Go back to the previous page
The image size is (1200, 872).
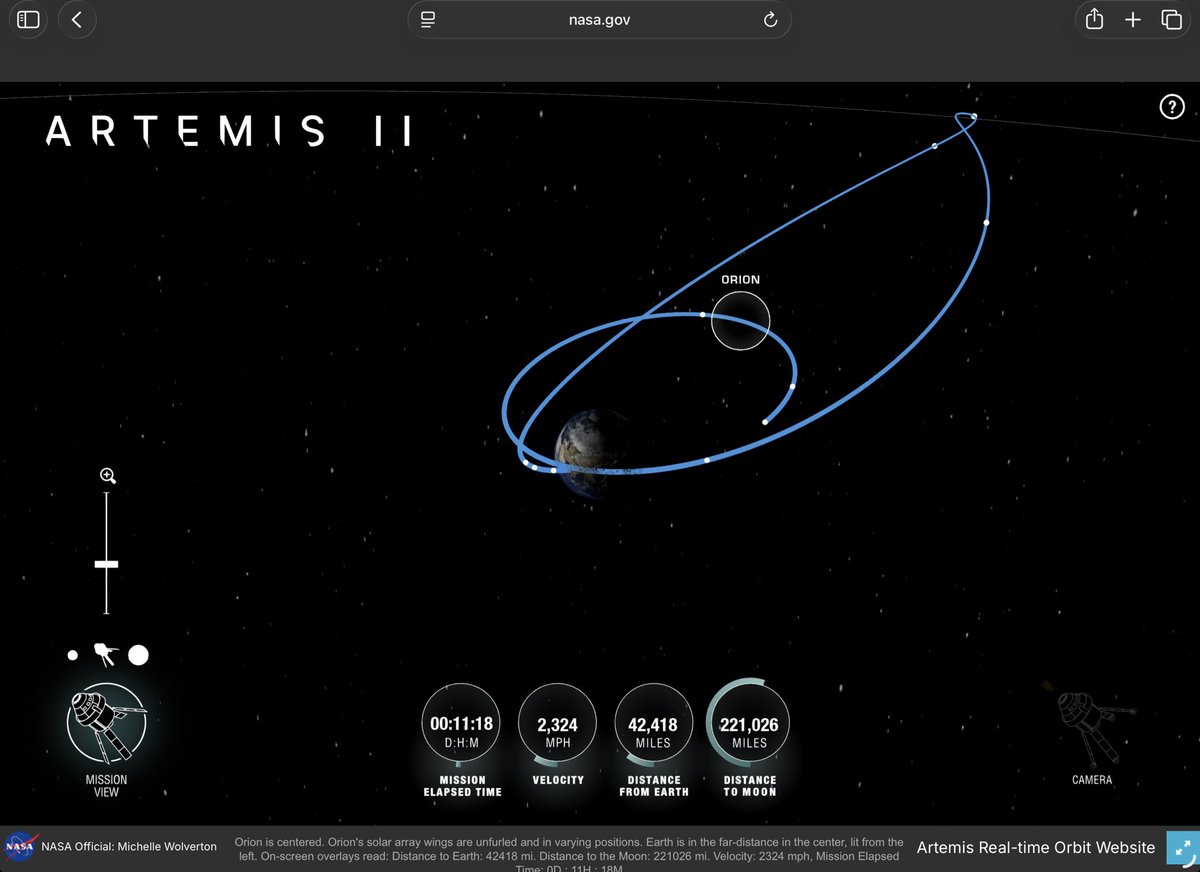[77, 20]
